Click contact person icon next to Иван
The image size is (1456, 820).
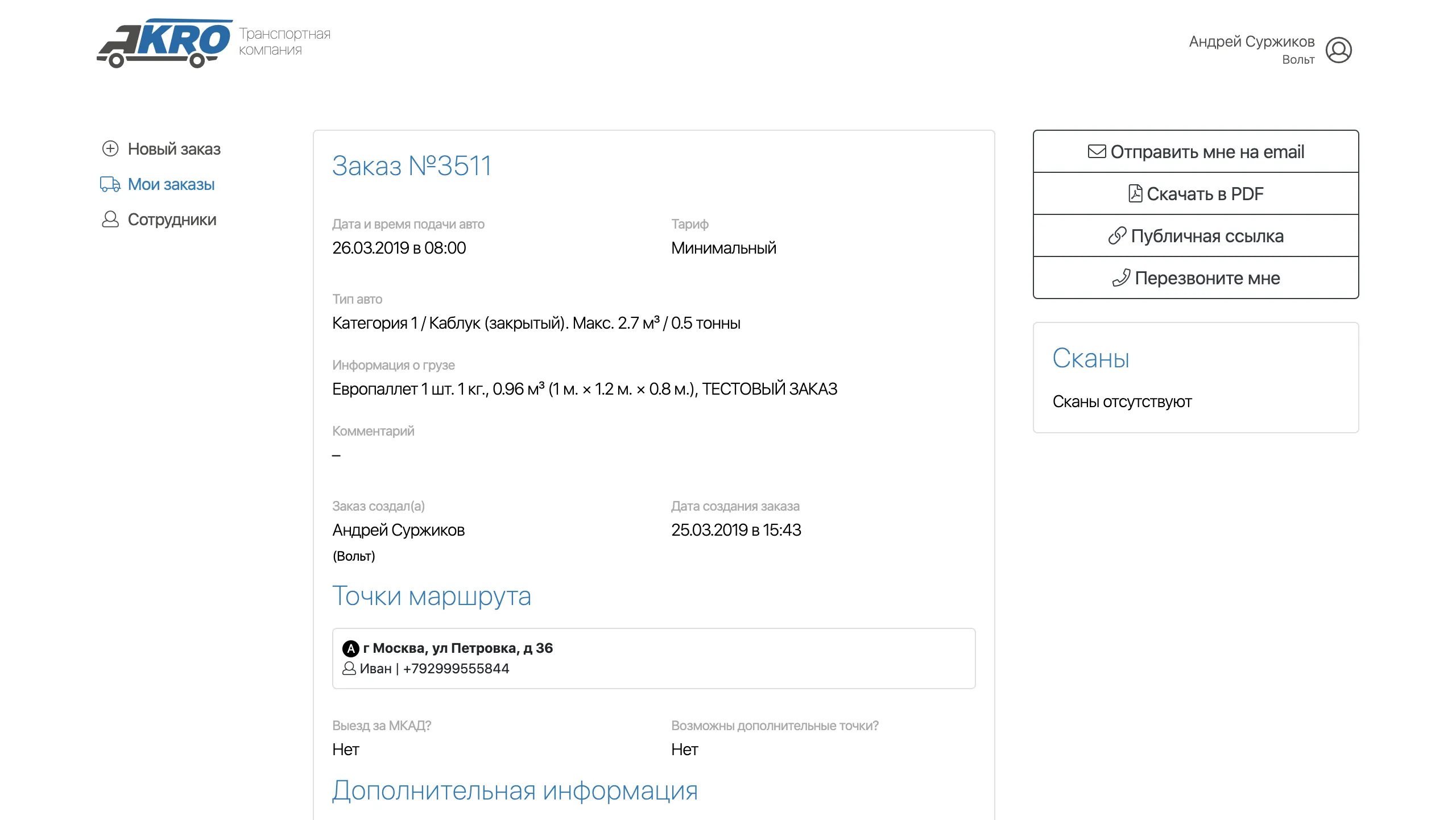point(349,669)
